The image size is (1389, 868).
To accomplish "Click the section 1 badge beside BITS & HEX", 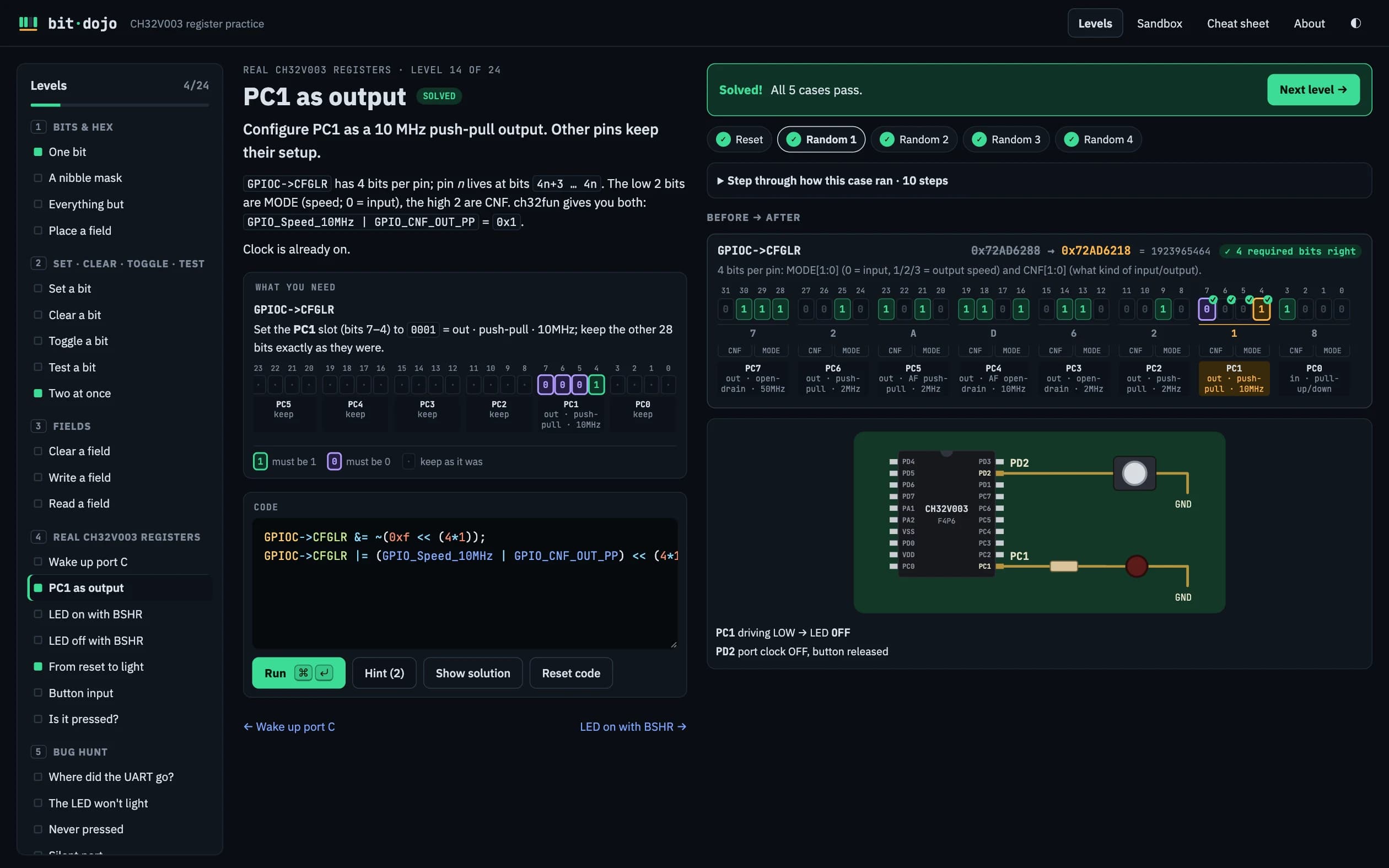I will [39, 127].
